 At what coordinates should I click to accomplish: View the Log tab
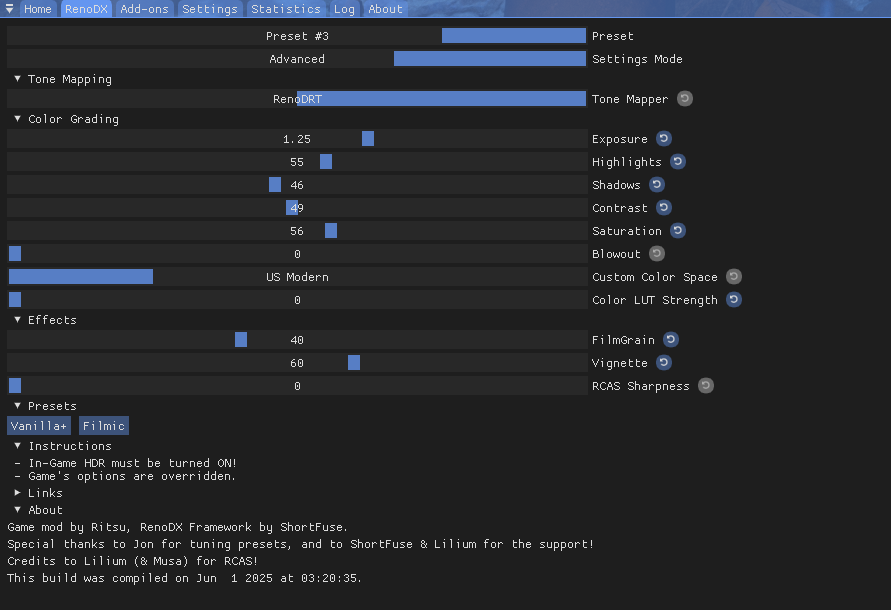[x=344, y=9]
